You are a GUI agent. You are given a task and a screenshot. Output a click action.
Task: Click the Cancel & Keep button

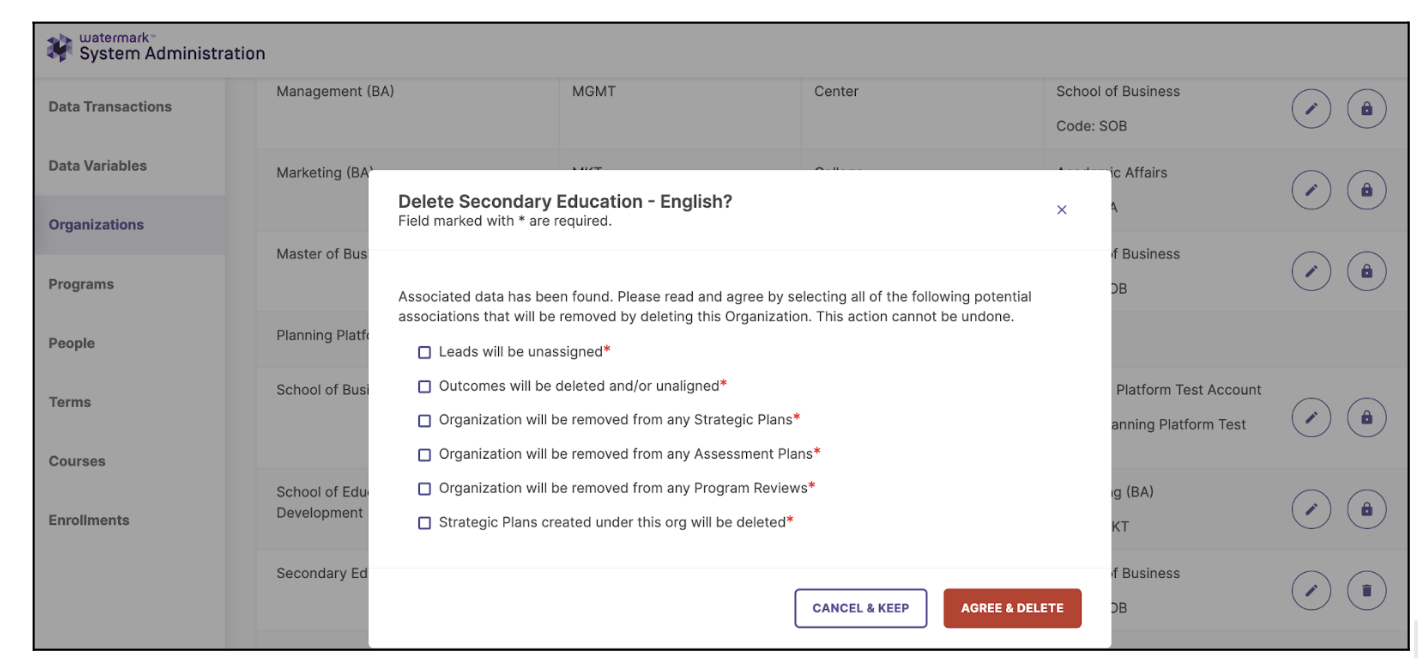pos(861,608)
